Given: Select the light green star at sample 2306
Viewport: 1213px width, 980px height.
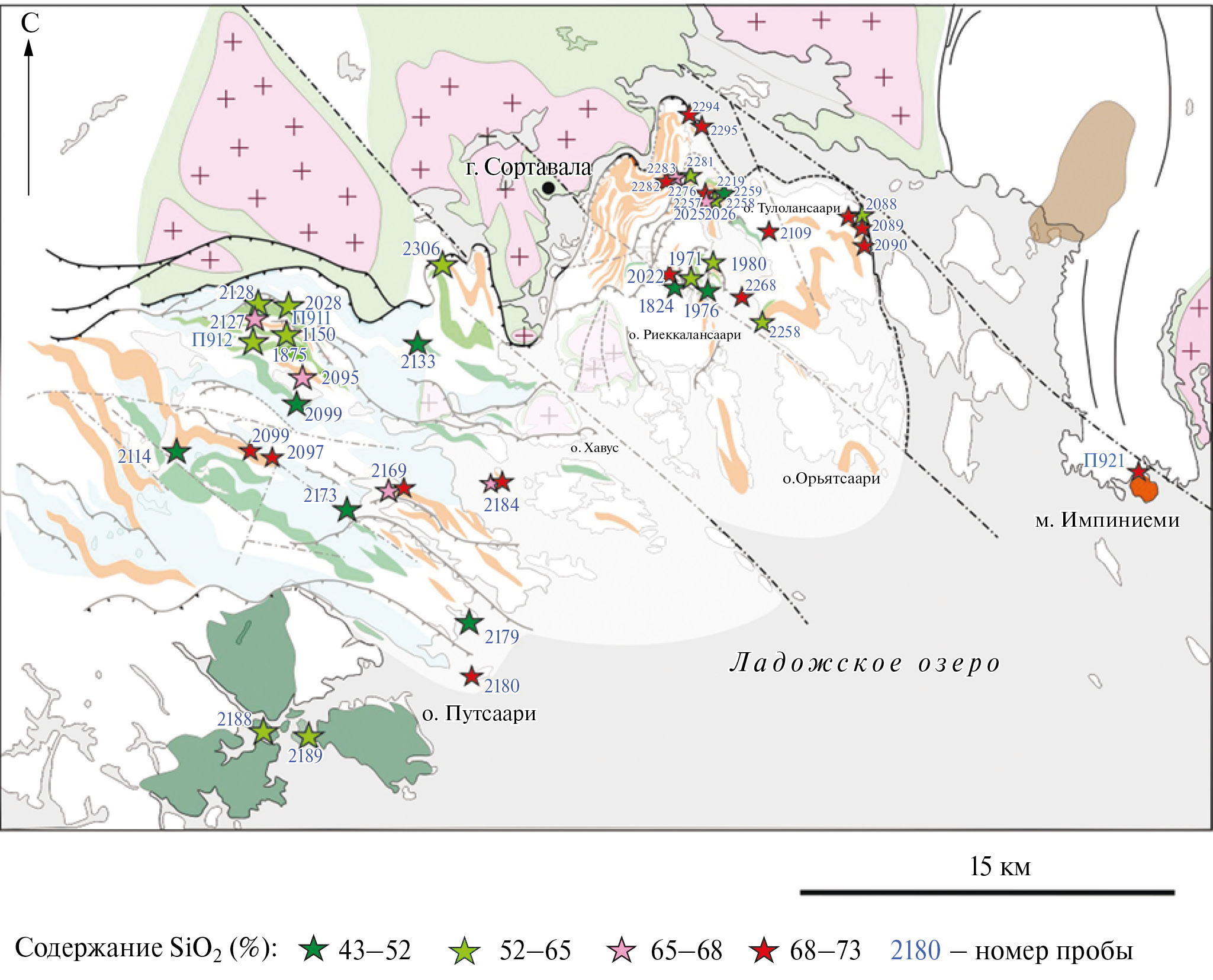Looking at the screenshot, I should 443,265.
